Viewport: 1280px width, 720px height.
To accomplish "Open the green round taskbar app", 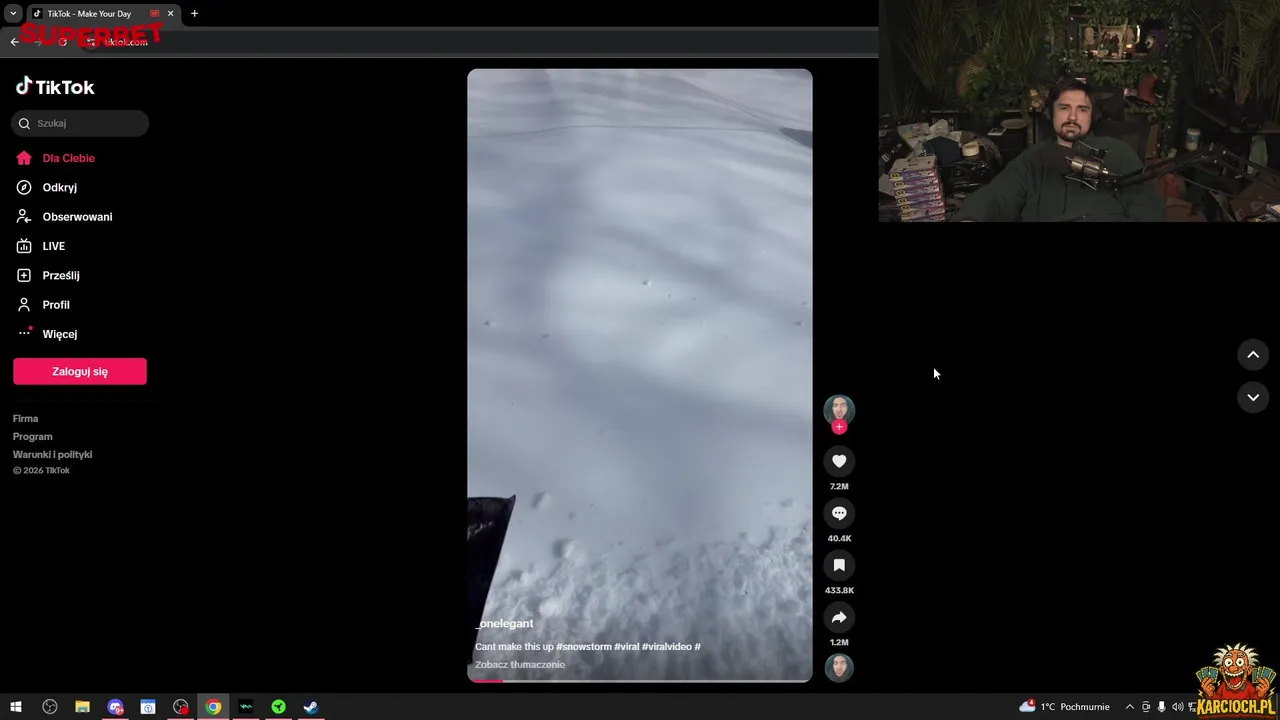I will [x=278, y=707].
